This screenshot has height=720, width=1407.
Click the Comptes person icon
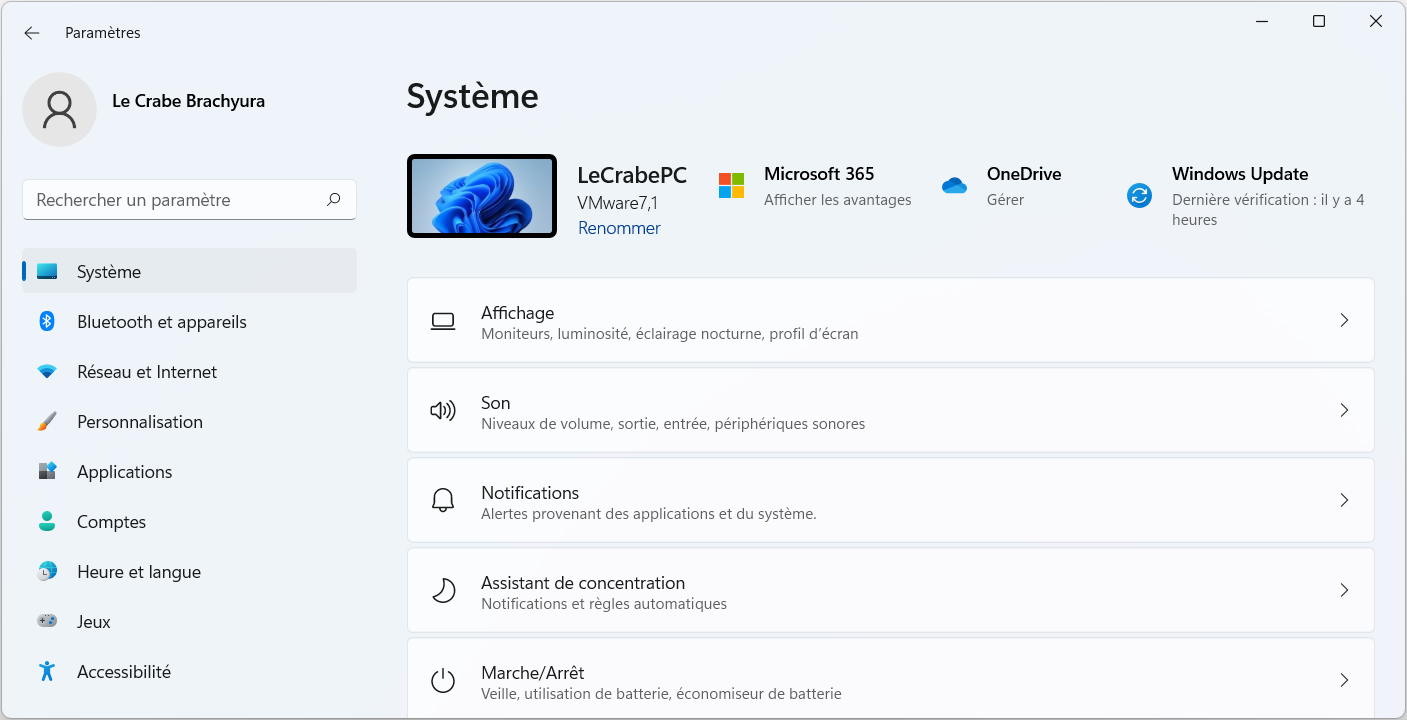[x=47, y=521]
